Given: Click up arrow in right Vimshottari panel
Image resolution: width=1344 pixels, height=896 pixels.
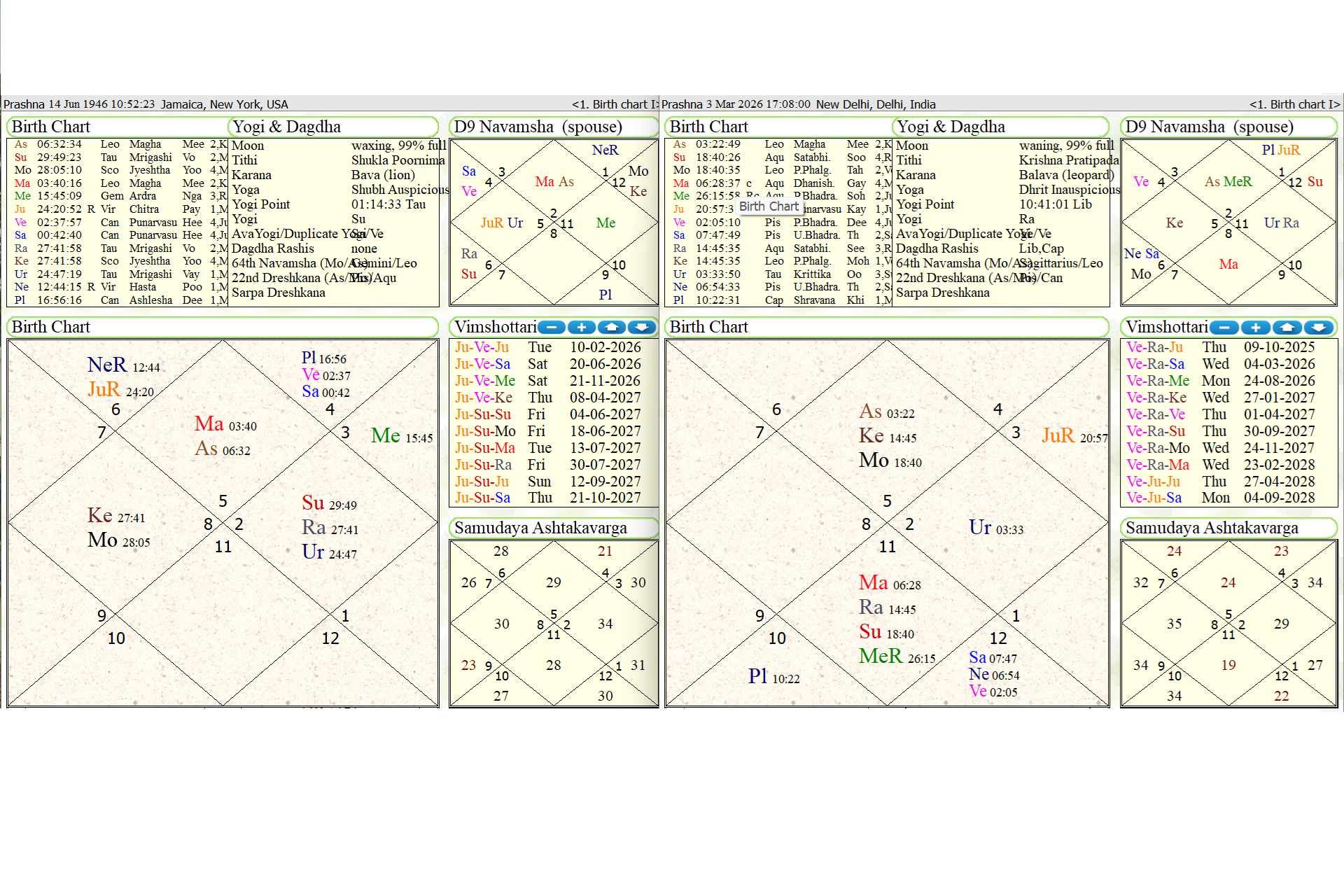Looking at the screenshot, I should (x=1287, y=327).
